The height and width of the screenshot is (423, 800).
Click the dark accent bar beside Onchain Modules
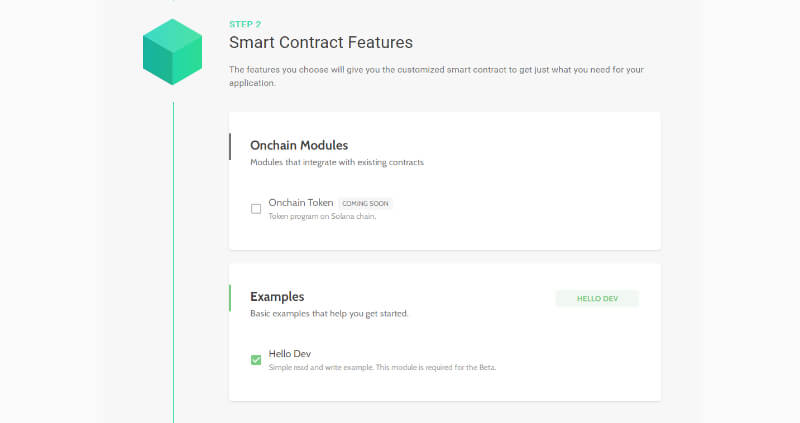pyautogui.click(x=230, y=147)
